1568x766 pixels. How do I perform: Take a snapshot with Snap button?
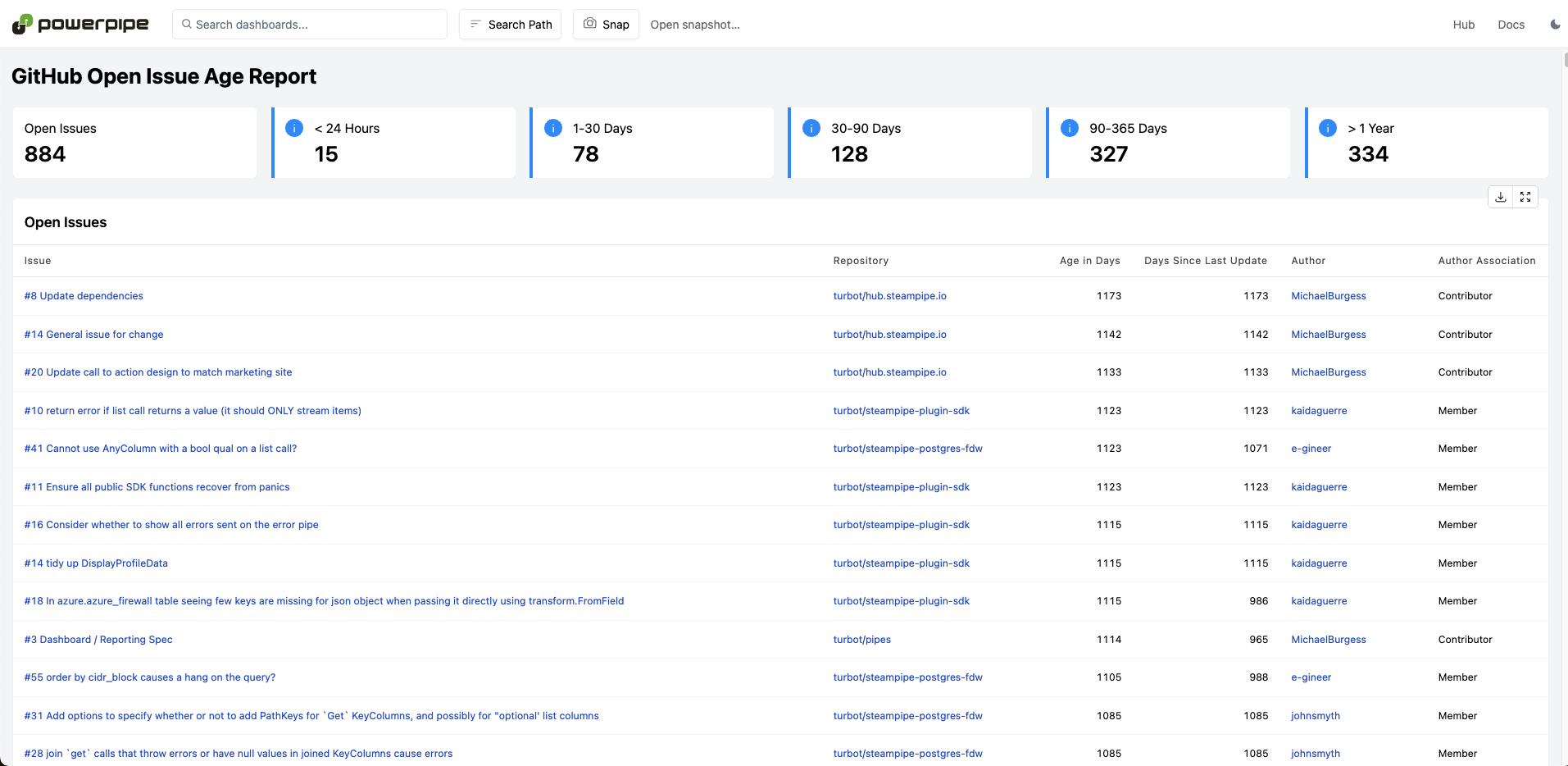[x=606, y=25]
